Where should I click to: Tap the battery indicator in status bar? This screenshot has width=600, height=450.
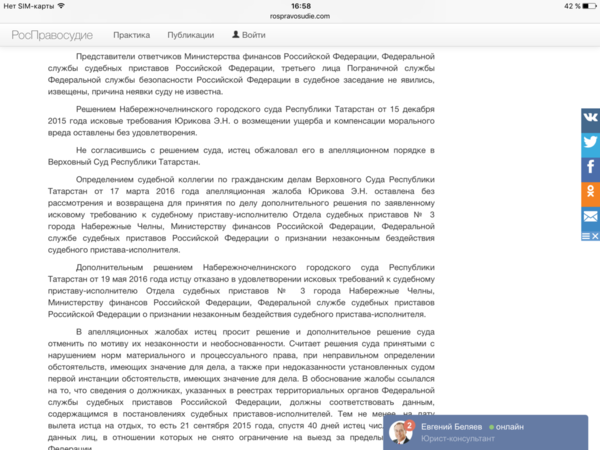(583, 6)
